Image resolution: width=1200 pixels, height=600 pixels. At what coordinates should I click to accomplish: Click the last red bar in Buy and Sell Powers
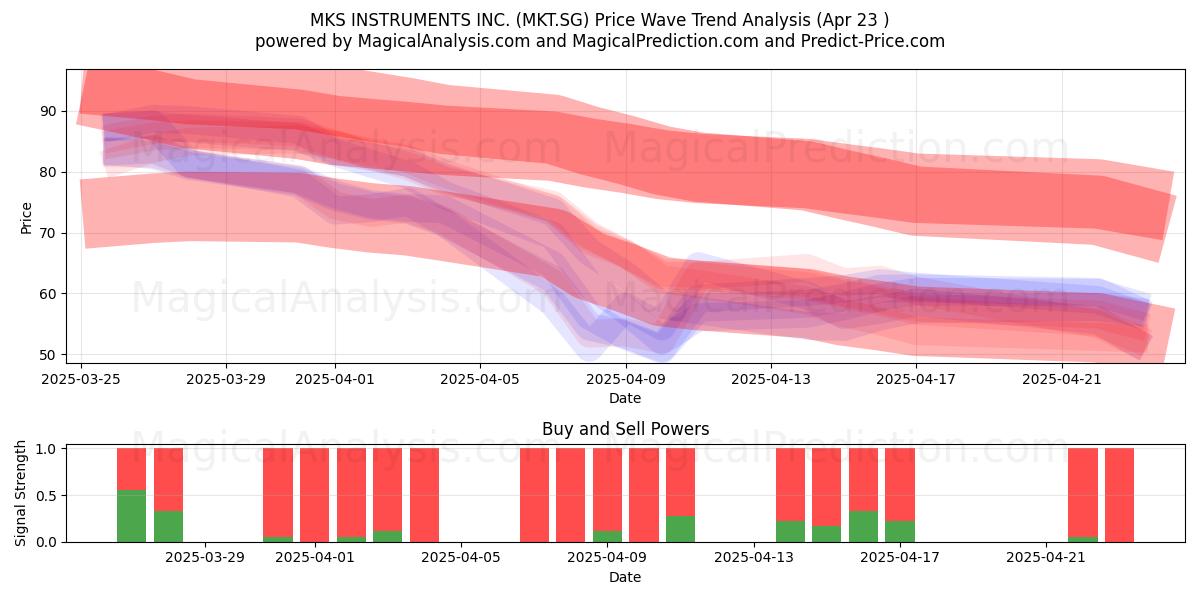(1120, 495)
